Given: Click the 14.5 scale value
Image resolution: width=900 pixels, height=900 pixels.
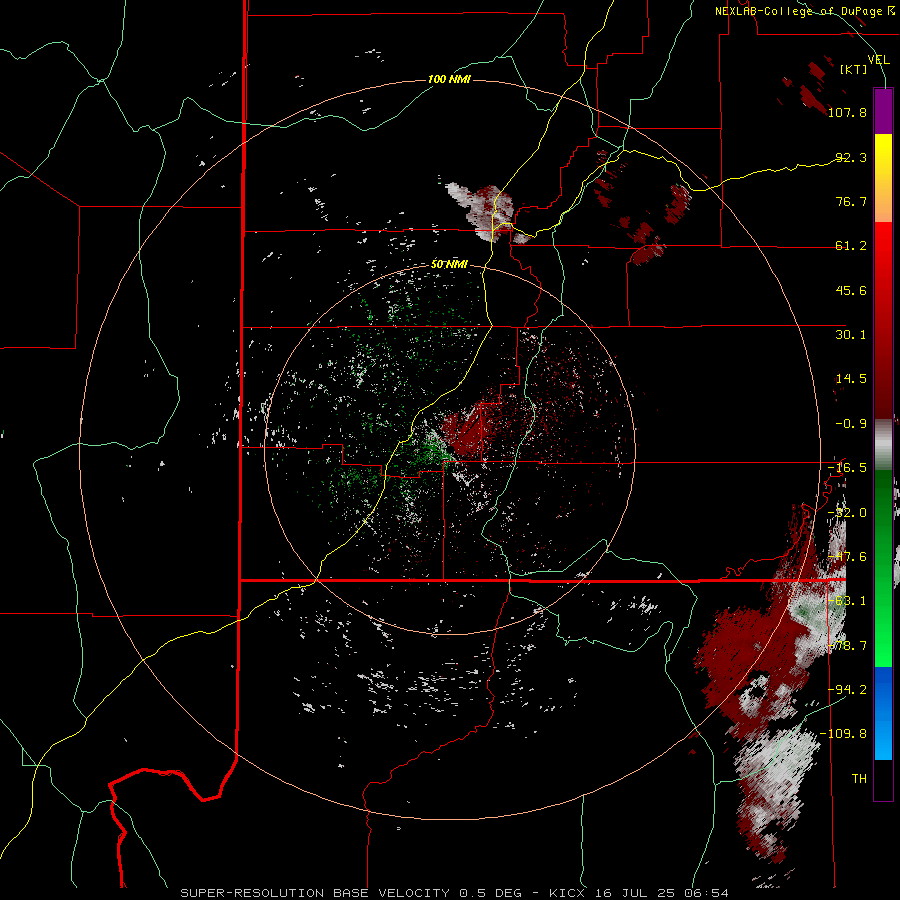Looking at the screenshot, I should point(851,379).
